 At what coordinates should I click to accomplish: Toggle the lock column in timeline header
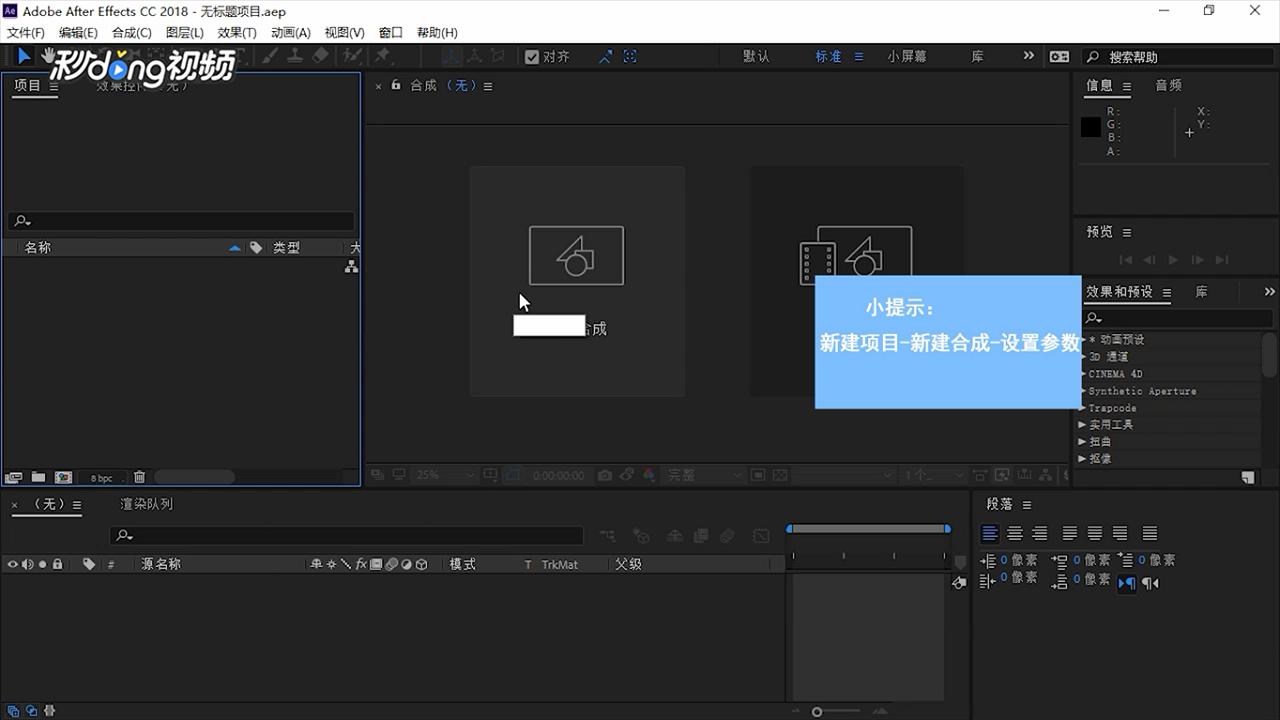click(x=58, y=564)
